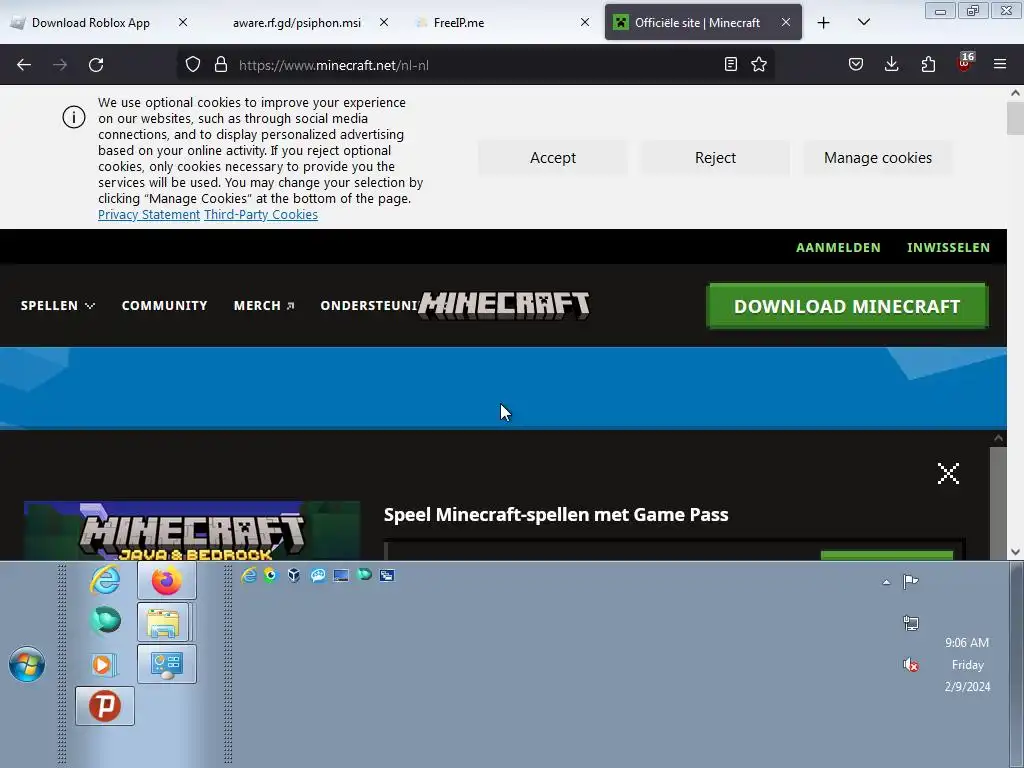The image size is (1024, 768).
Task: Close the Minecraft tab
Action: (x=786, y=22)
